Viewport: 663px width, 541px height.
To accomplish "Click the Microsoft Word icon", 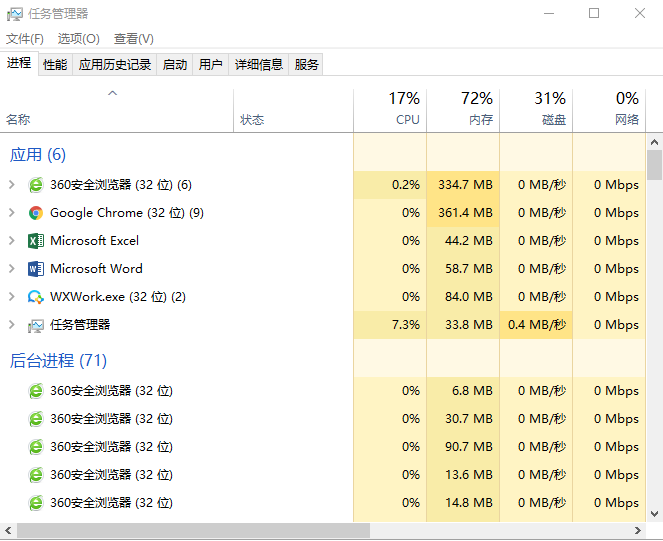I will [36, 269].
